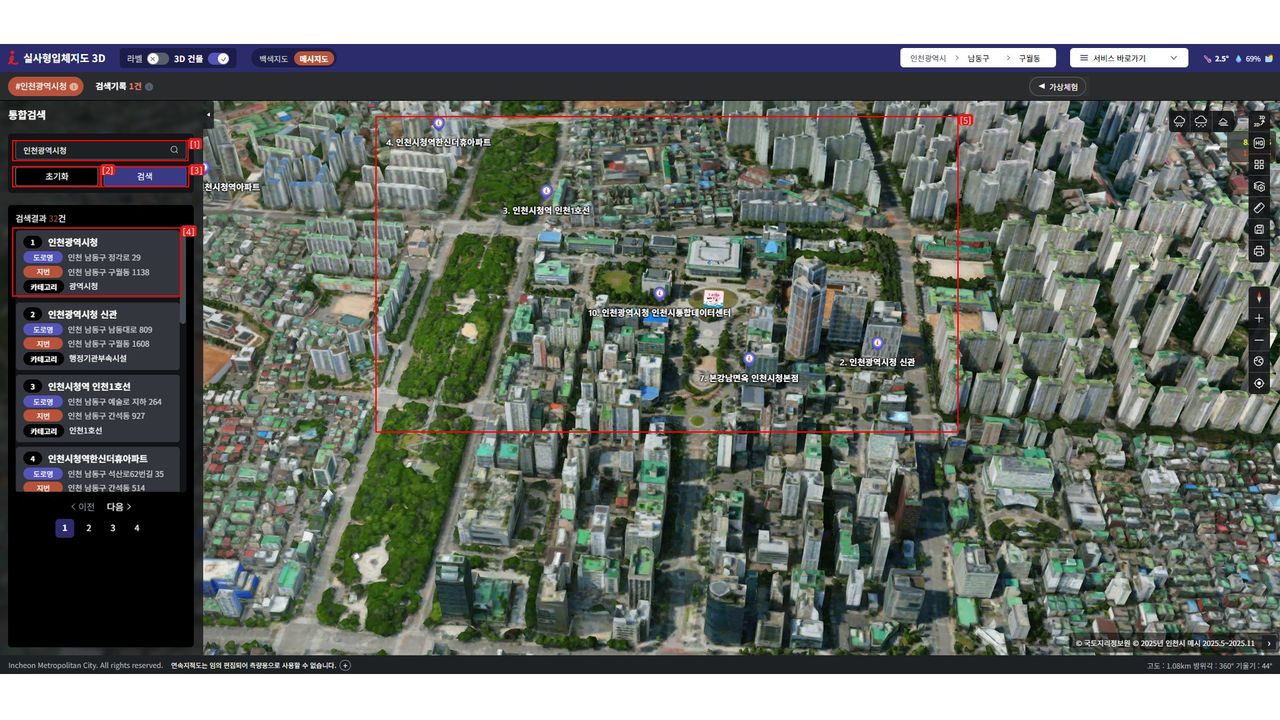This screenshot has width=1280, height=720.
Task: Select the 백색지도 map mode
Action: point(274,59)
